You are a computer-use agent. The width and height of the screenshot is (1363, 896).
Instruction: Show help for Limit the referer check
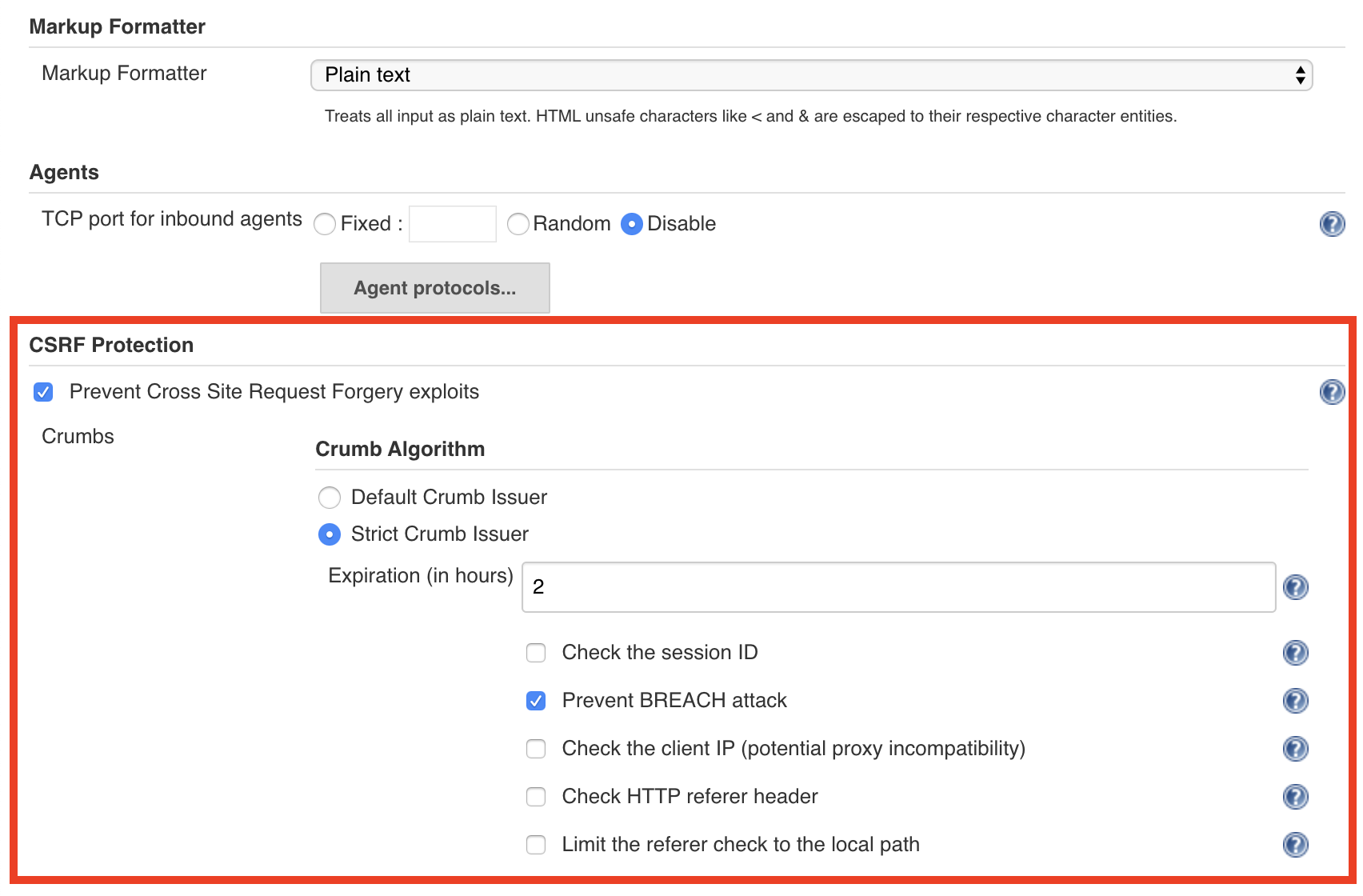point(1295,845)
